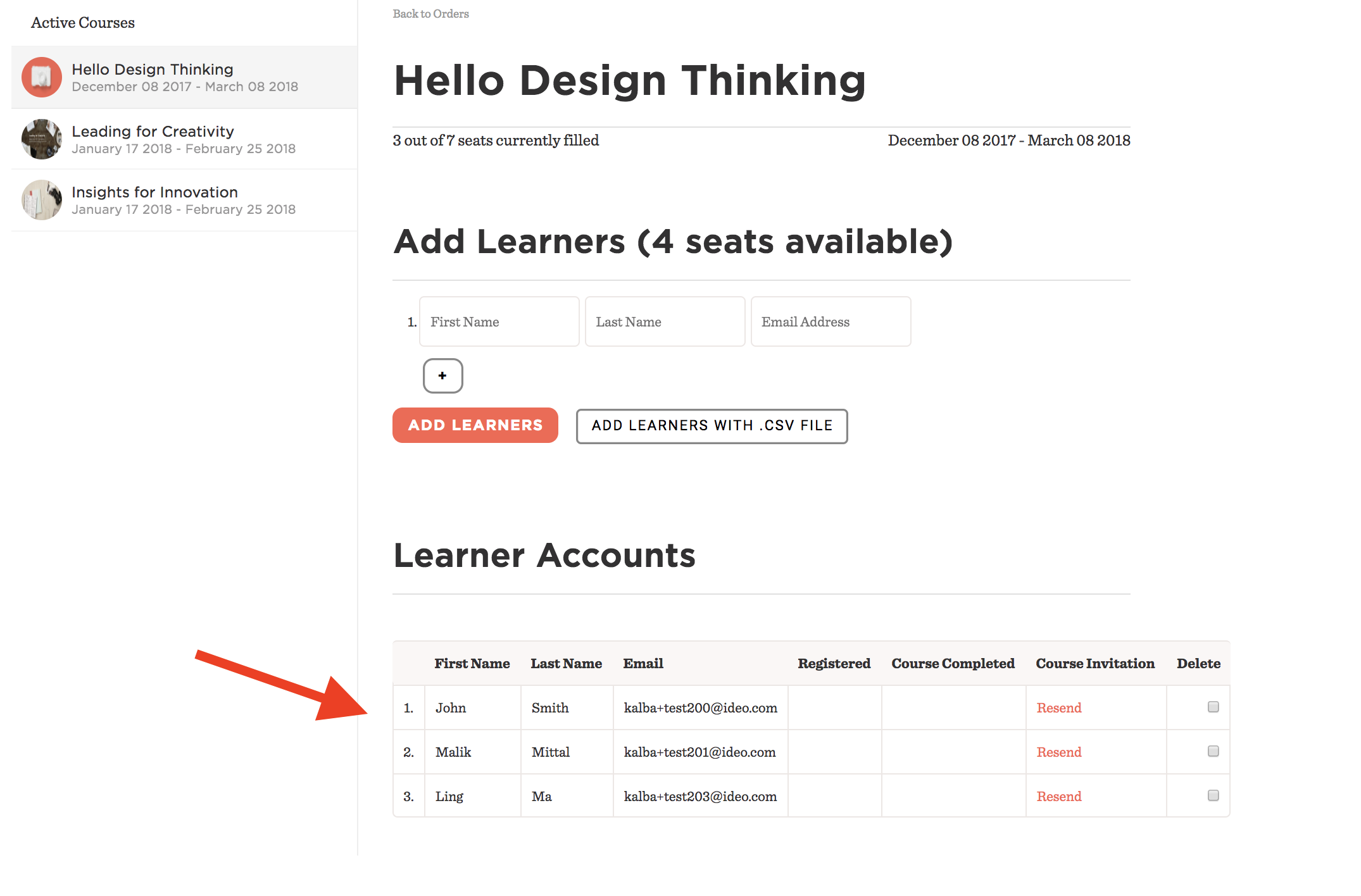
Task: Click the Hello Design Thinking course thumbnail
Action: [x=42, y=77]
